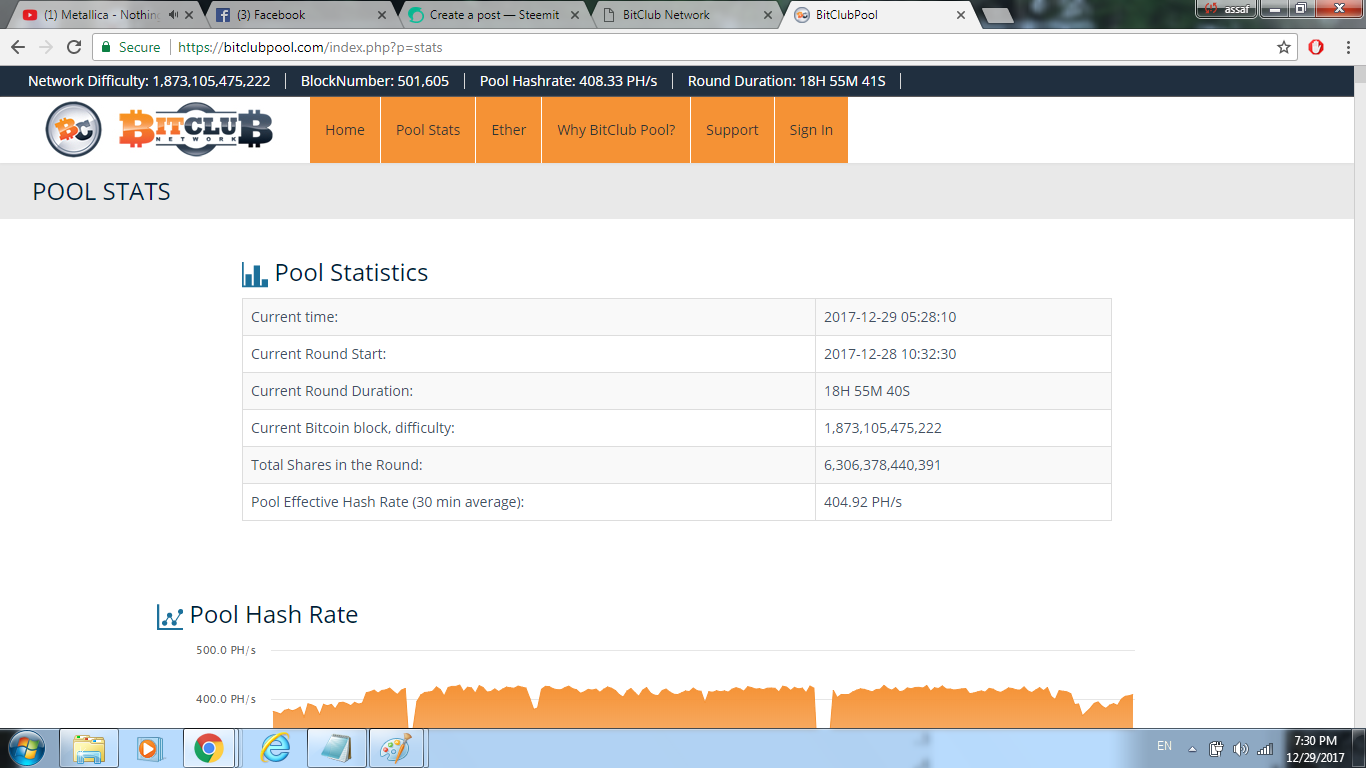Open the Home menu item
The height and width of the screenshot is (768, 1366).
[x=345, y=130]
